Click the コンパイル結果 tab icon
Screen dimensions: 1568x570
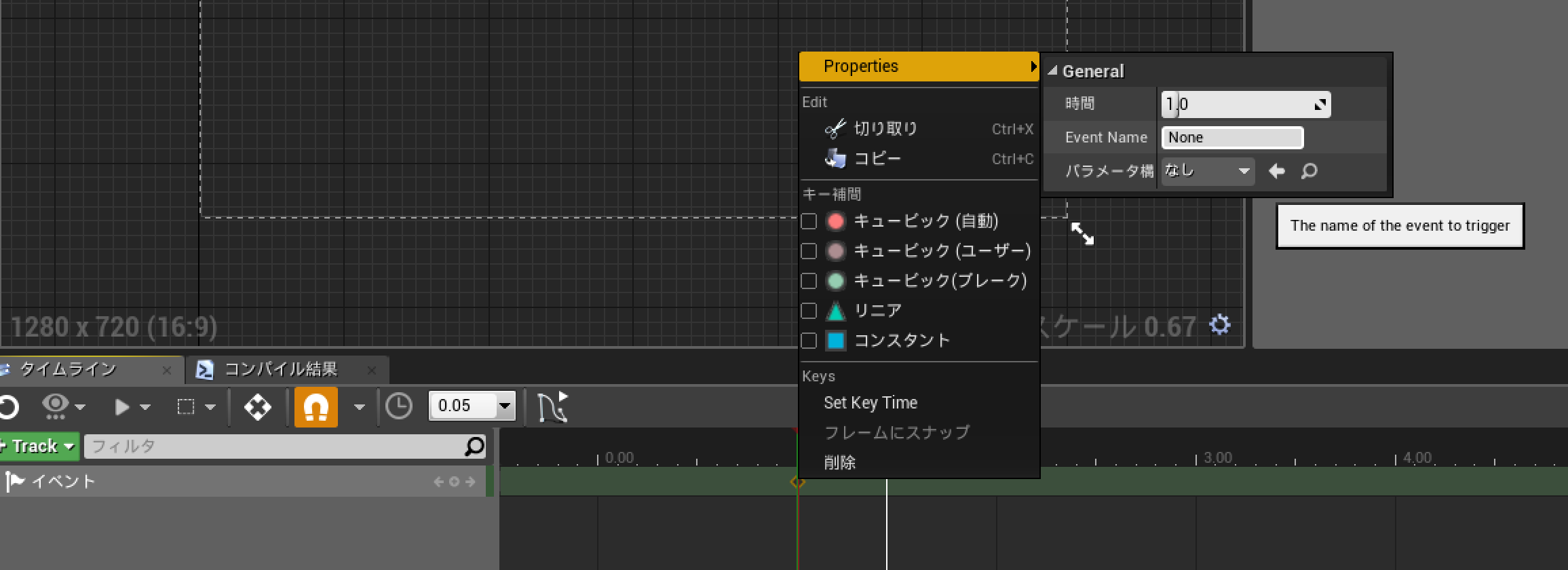coord(204,370)
